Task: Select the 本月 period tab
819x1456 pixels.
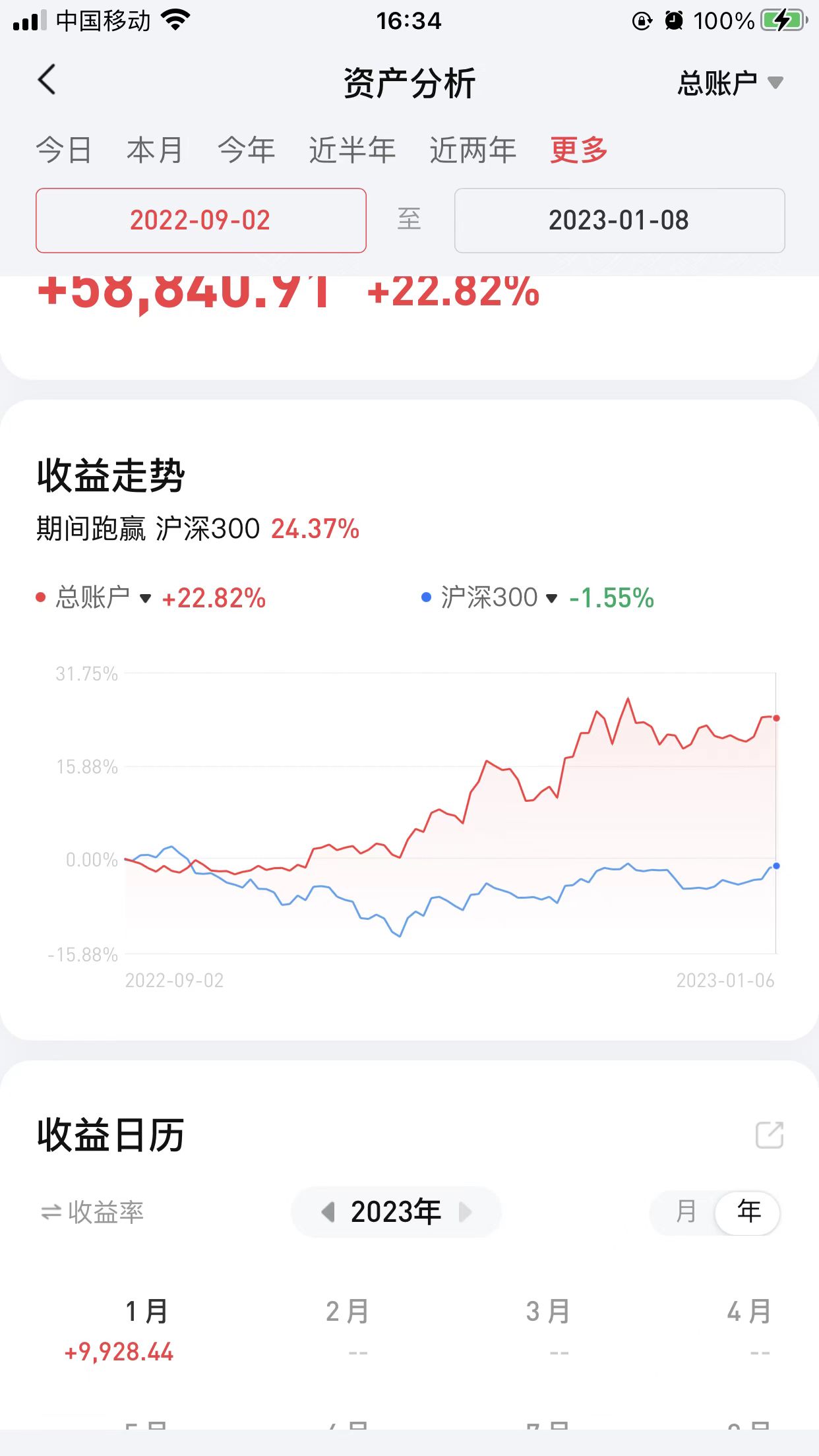Action: coord(154,150)
